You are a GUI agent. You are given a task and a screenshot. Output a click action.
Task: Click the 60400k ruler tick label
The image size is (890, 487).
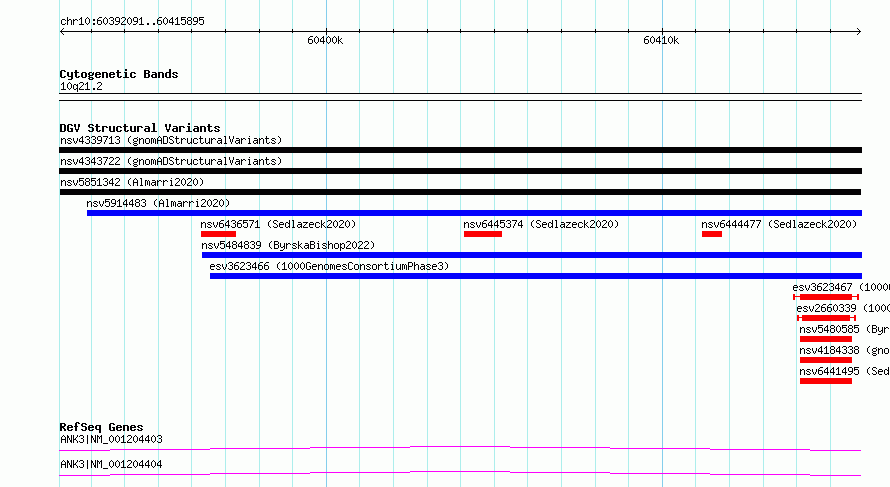tap(325, 40)
